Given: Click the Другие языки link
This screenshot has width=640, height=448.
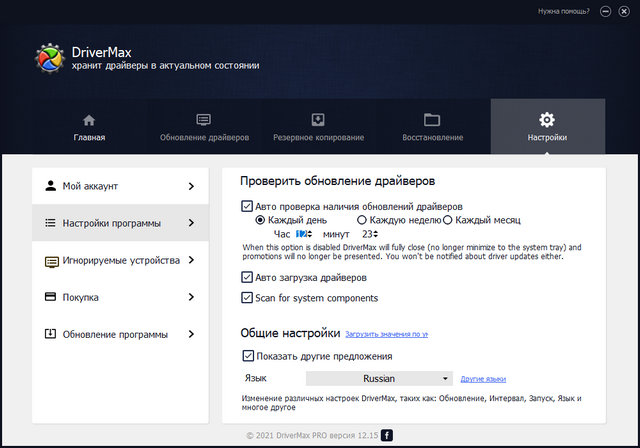Looking at the screenshot, I should point(483,380).
